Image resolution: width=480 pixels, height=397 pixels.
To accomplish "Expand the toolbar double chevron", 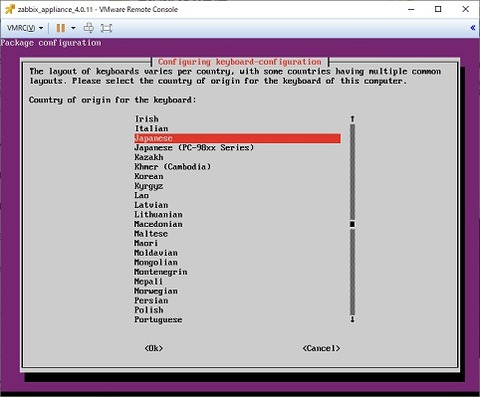I will point(473,28).
